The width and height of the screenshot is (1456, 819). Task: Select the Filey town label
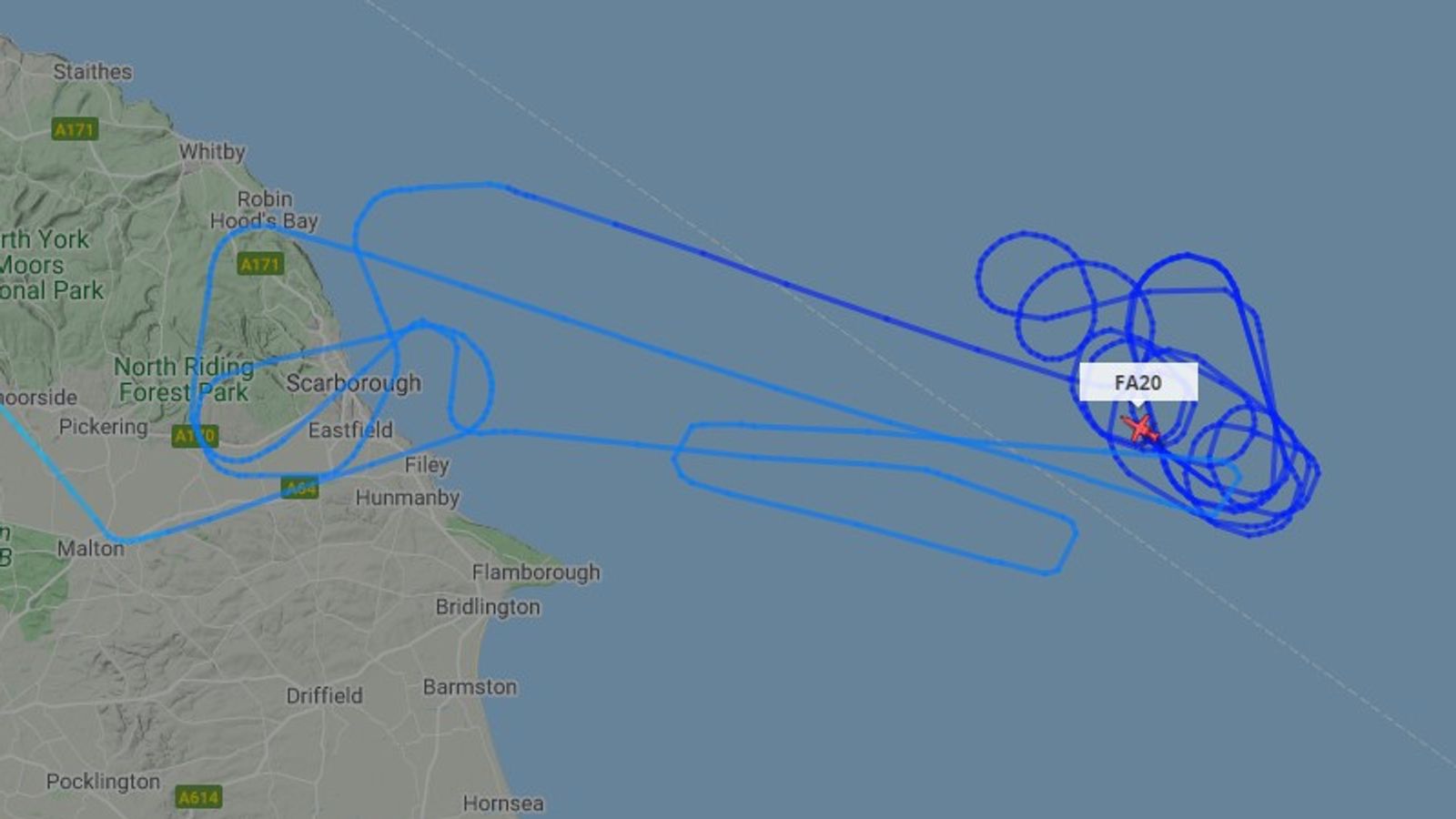[427, 465]
